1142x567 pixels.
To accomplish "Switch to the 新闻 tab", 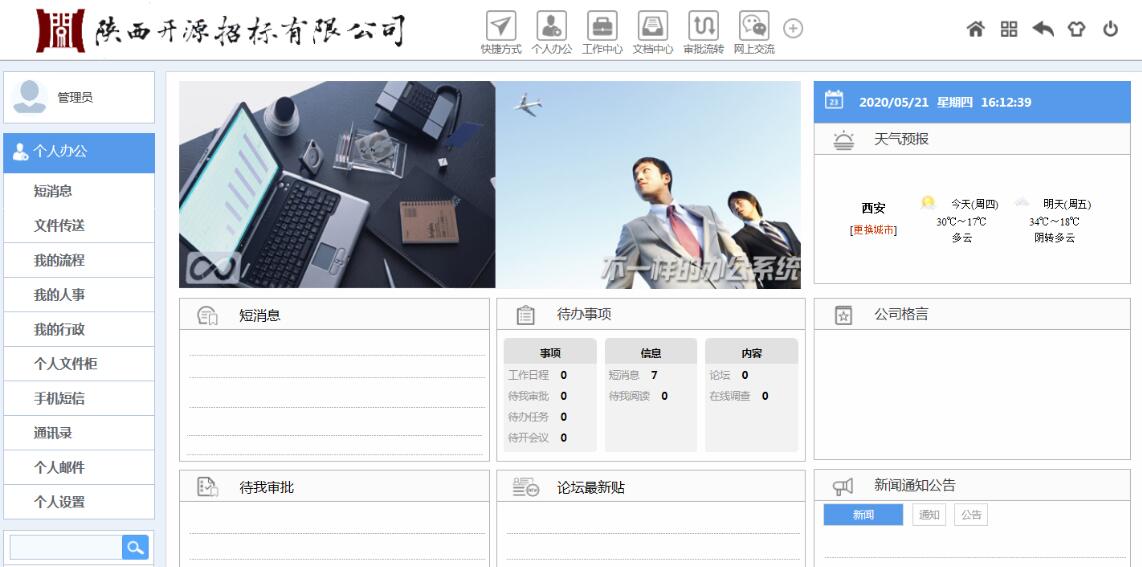I will point(863,515).
